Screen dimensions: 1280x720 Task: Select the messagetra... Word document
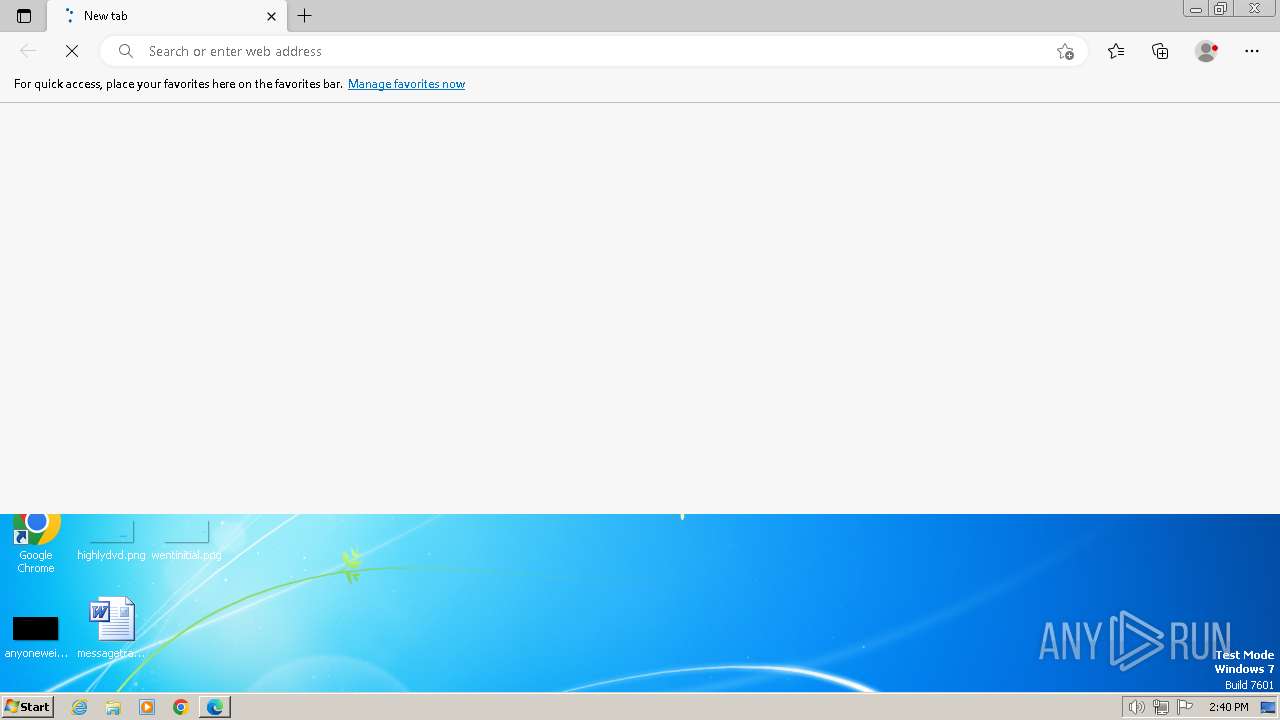(111, 628)
